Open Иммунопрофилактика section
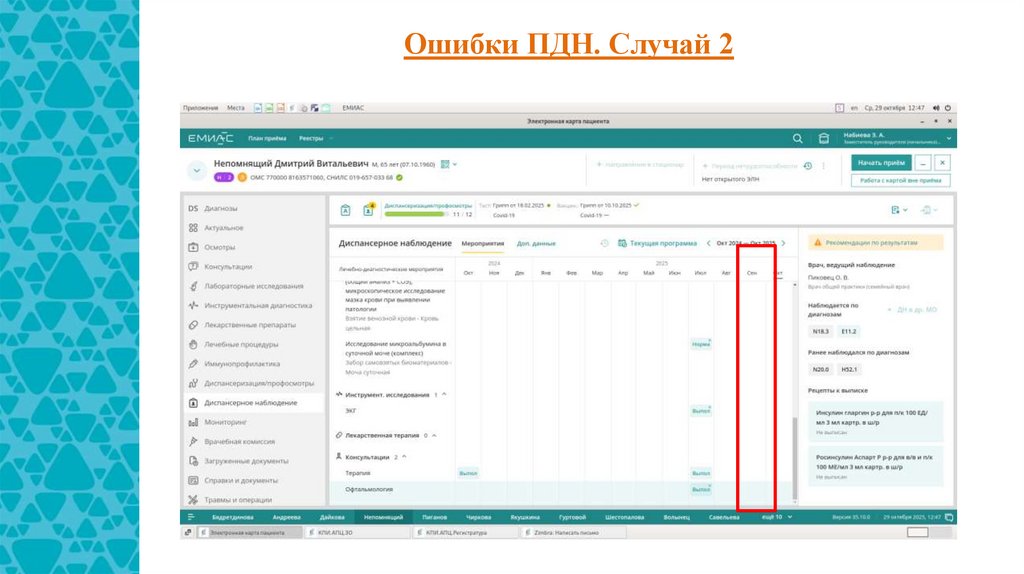The height and width of the screenshot is (574, 1024). point(242,364)
